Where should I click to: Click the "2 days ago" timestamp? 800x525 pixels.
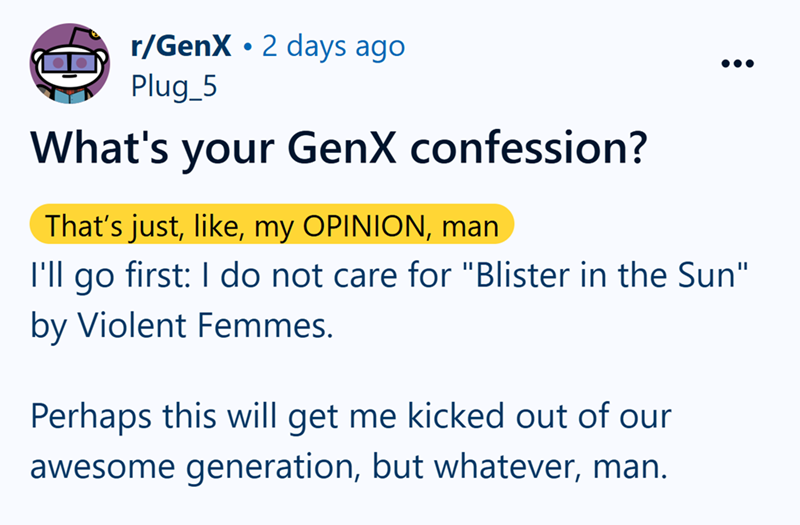click(333, 46)
